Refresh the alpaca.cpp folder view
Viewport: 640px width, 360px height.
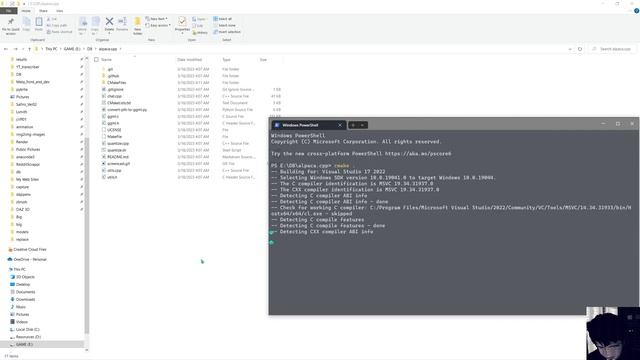click(580, 49)
